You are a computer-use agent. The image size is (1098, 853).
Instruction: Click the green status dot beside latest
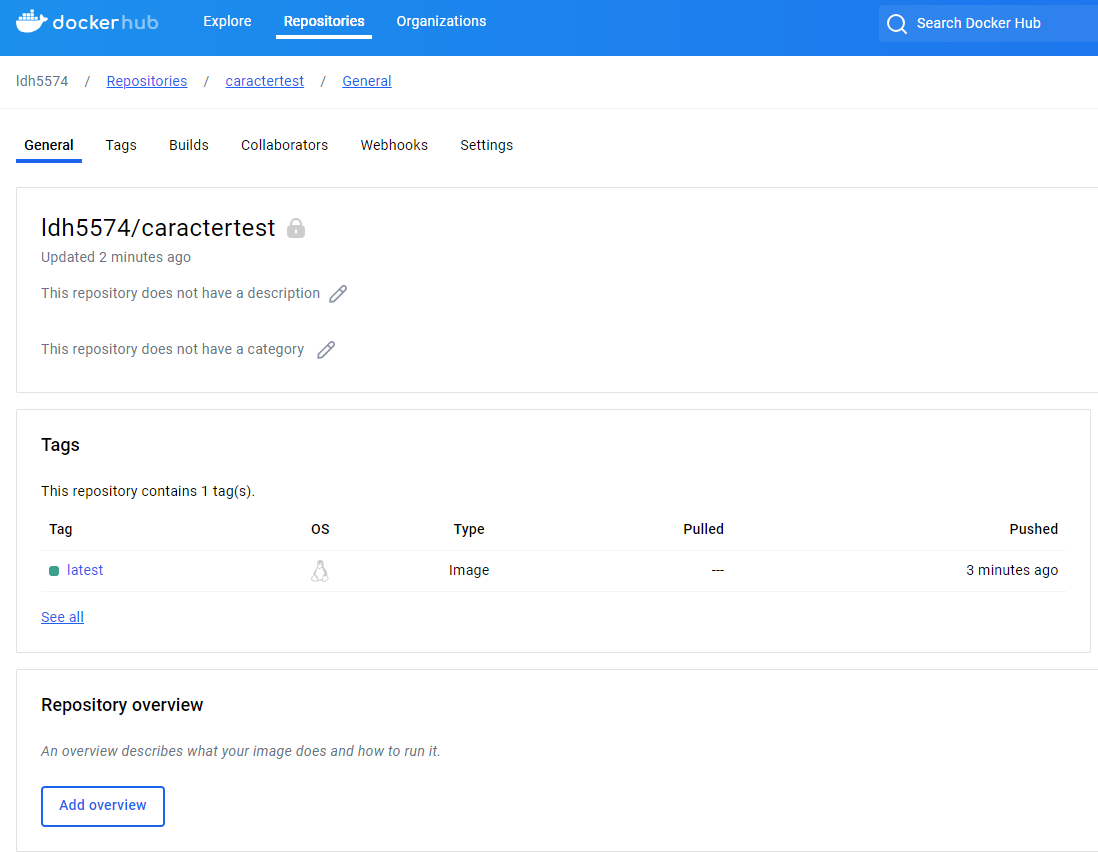(54, 571)
